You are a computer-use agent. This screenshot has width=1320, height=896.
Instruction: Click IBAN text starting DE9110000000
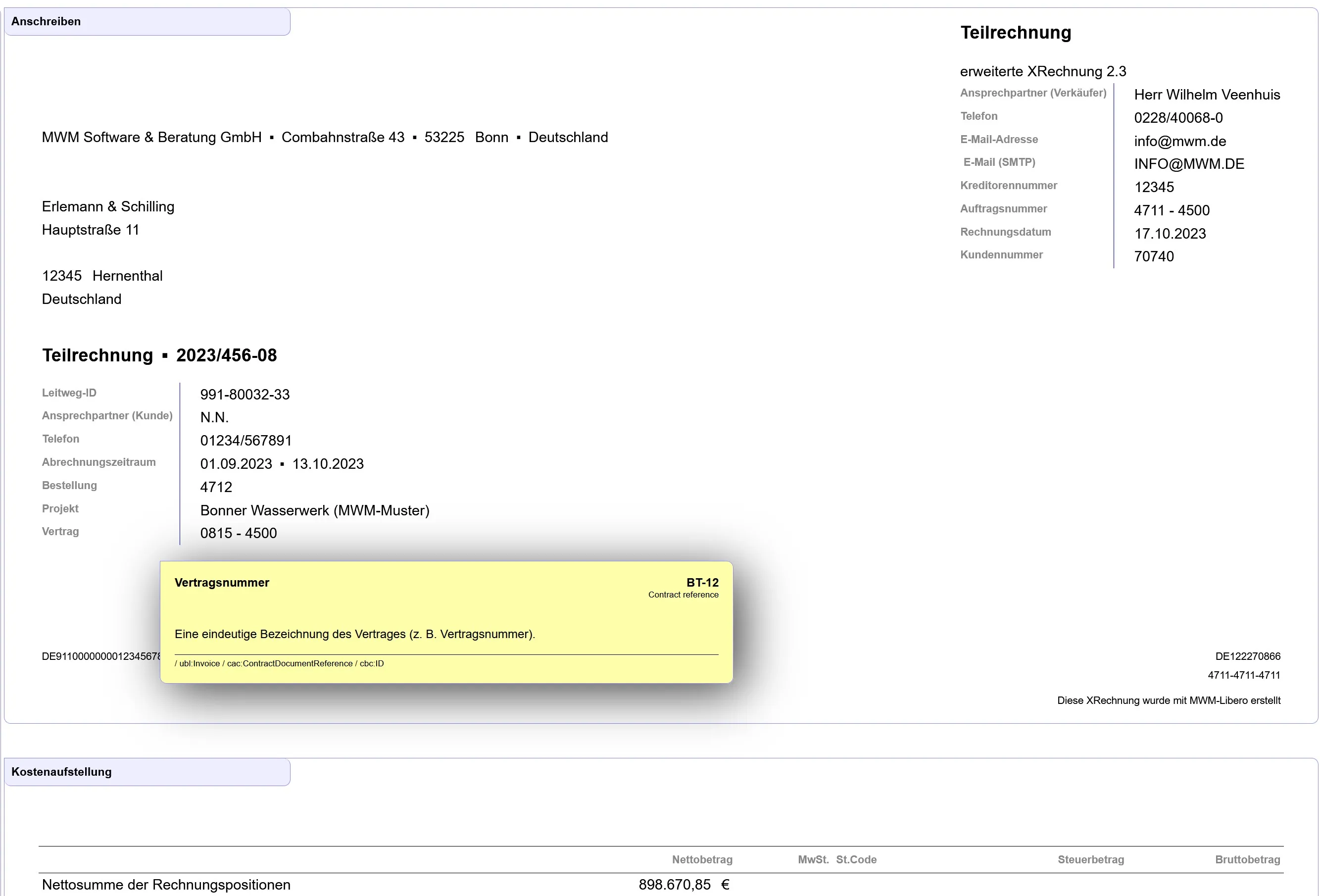pos(100,657)
